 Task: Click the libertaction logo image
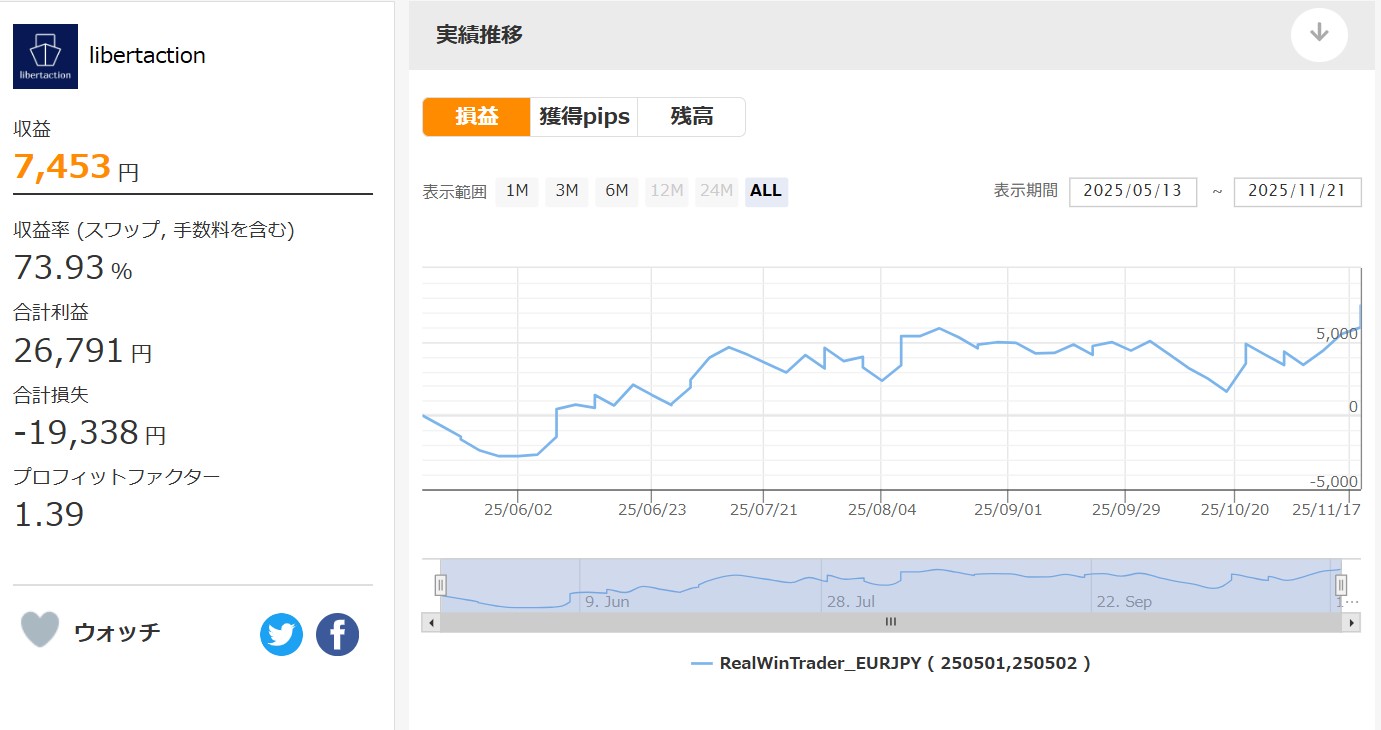(x=45, y=56)
